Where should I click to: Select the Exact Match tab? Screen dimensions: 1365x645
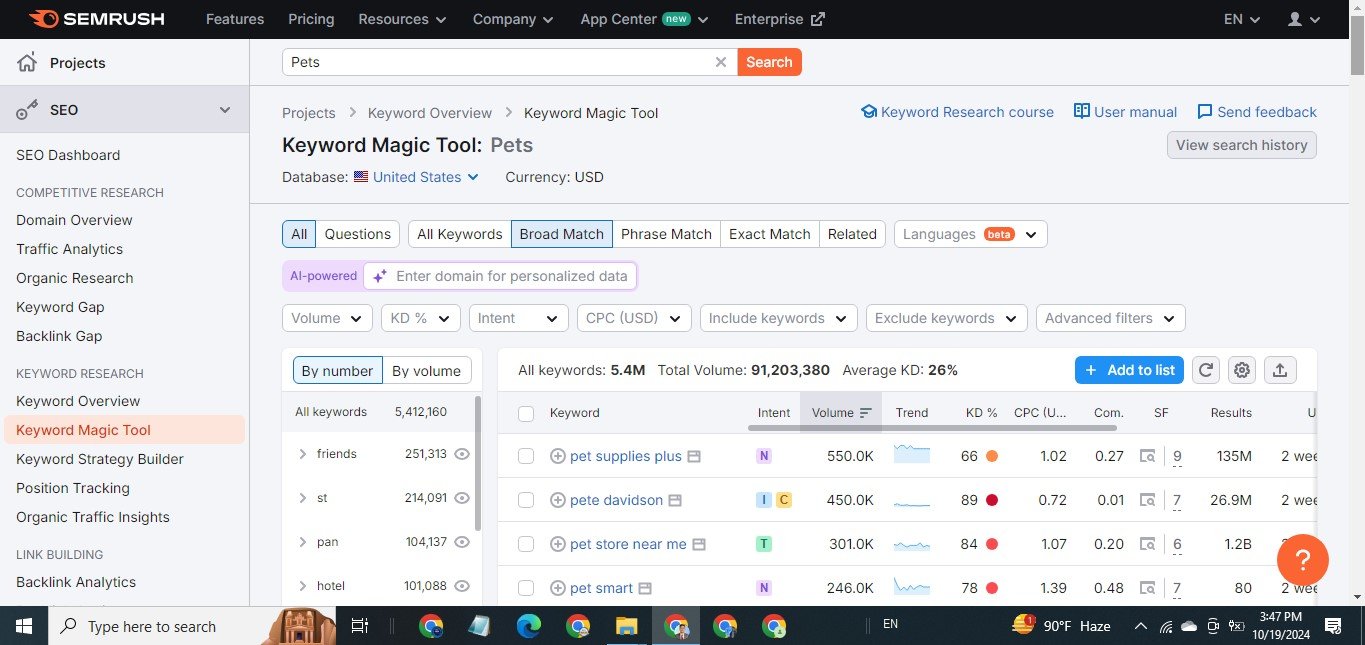tap(770, 234)
